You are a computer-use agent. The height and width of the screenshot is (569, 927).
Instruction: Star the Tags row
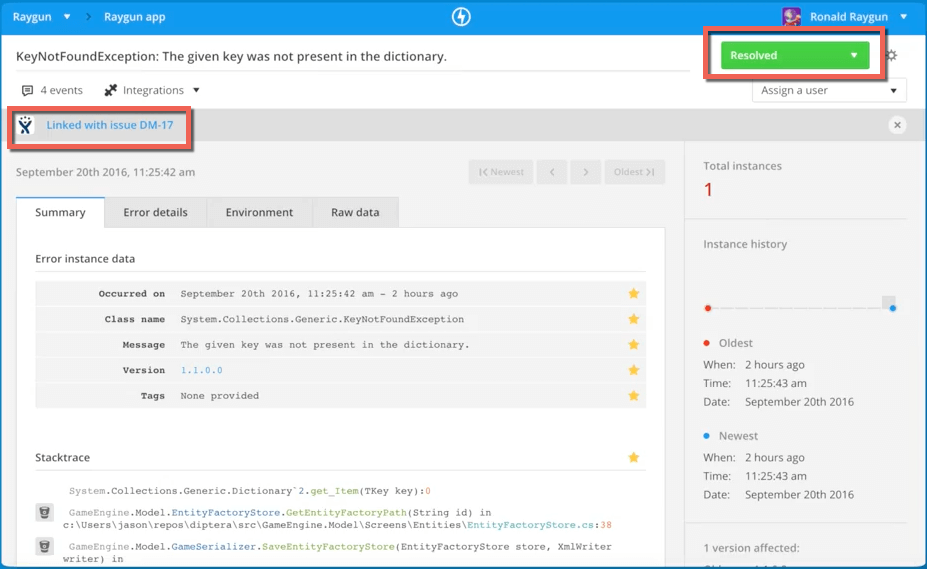click(634, 395)
